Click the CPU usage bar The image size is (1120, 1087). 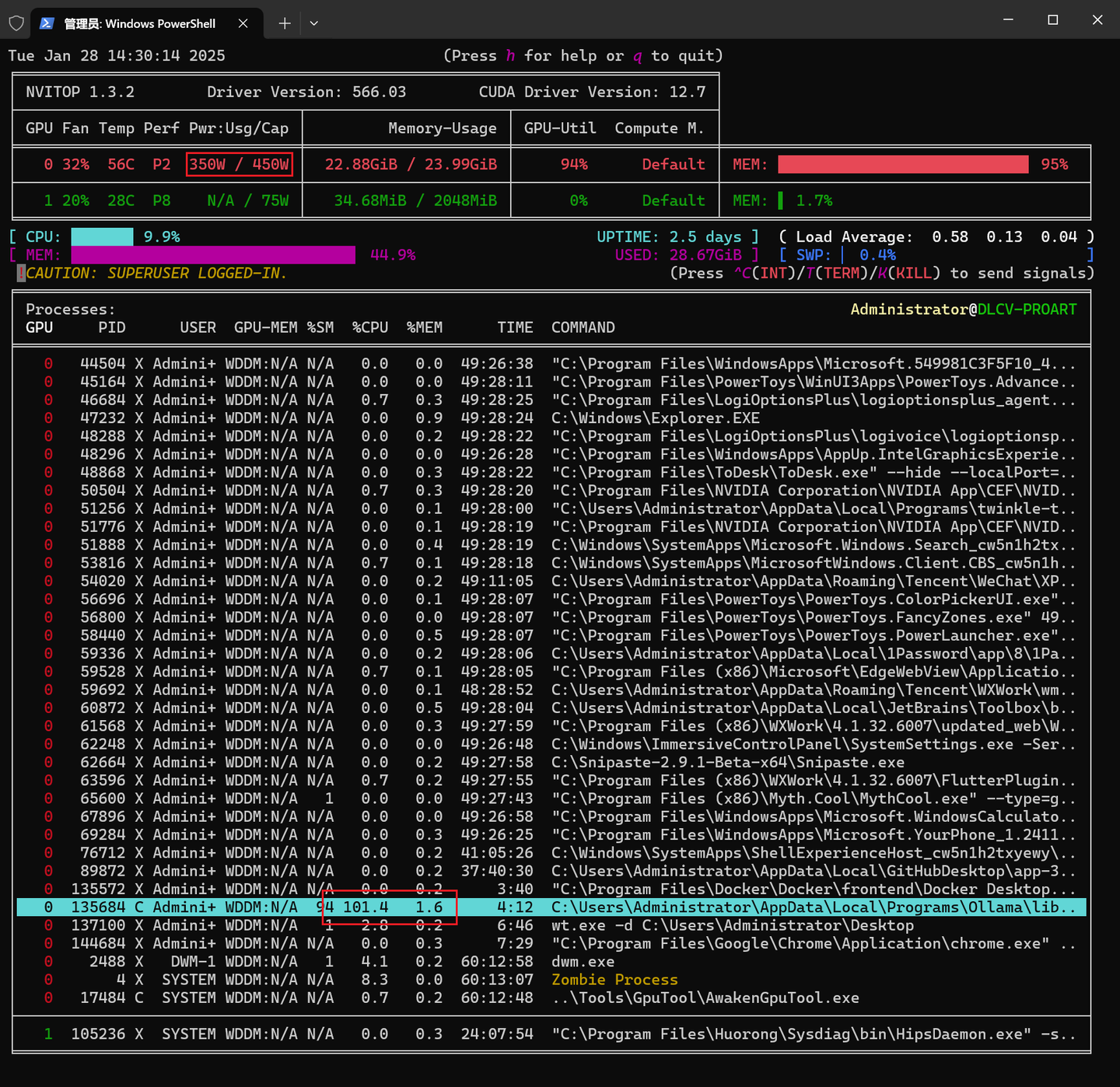102,236
